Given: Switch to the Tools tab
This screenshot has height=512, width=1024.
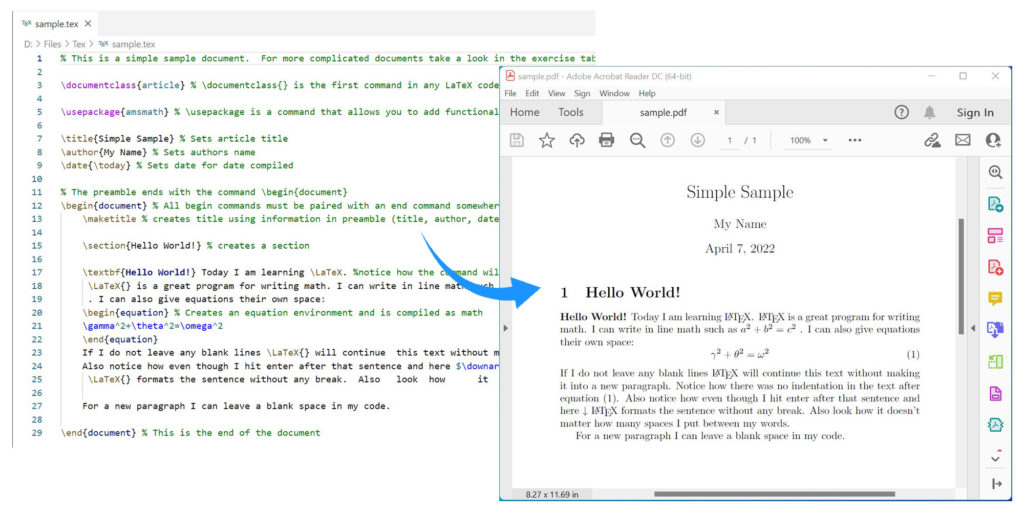Looking at the screenshot, I should [571, 112].
